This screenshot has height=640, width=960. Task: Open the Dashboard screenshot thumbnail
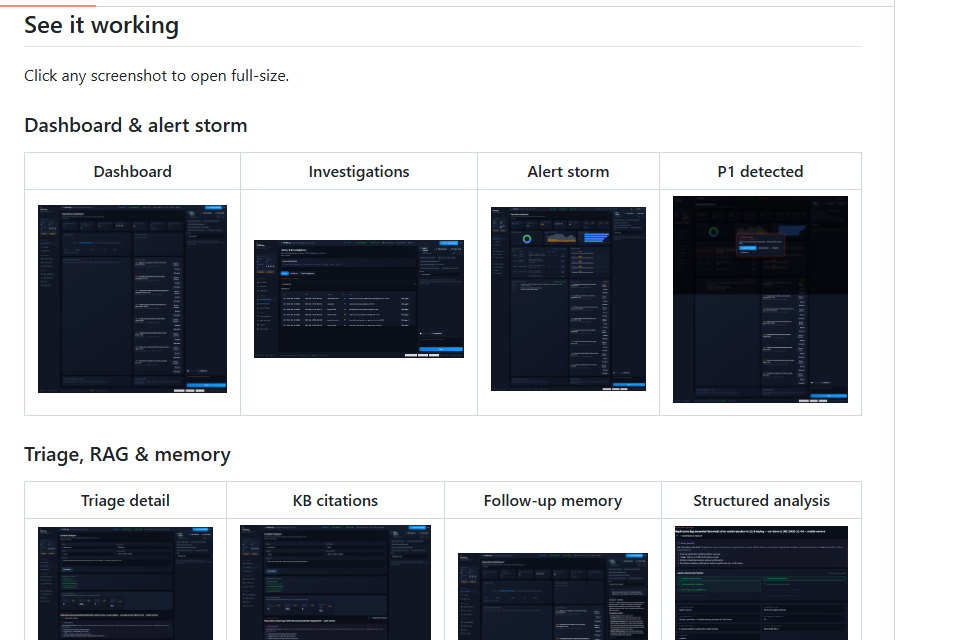pyautogui.click(x=132, y=299)
